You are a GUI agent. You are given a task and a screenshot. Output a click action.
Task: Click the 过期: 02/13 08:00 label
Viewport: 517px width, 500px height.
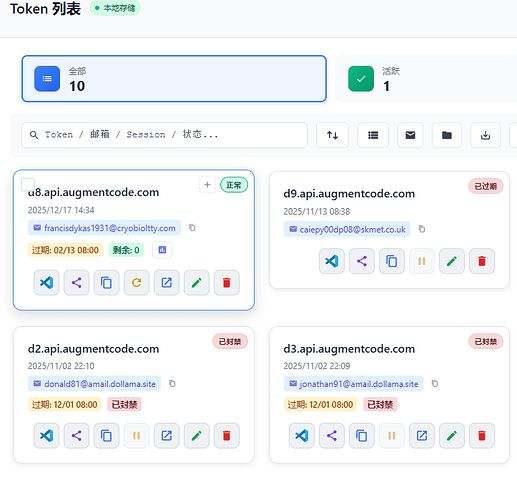point(65,250)
